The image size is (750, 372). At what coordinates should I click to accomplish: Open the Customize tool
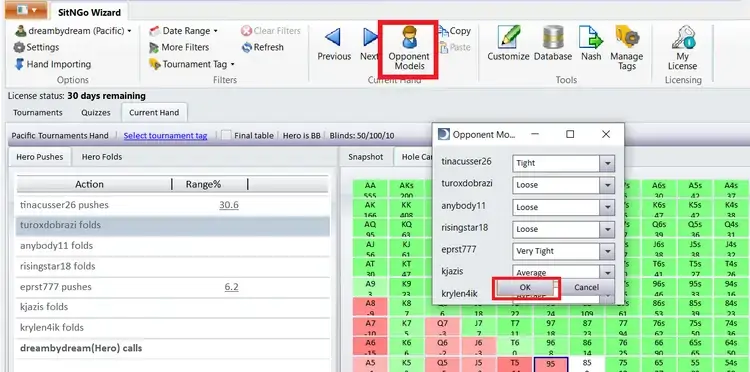[x=508, y=44]
